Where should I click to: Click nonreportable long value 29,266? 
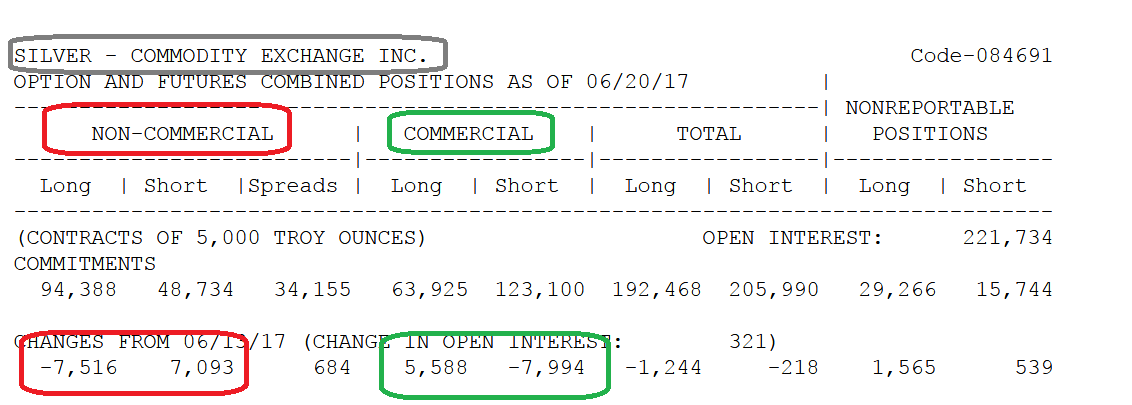click(x=897, y=290)
